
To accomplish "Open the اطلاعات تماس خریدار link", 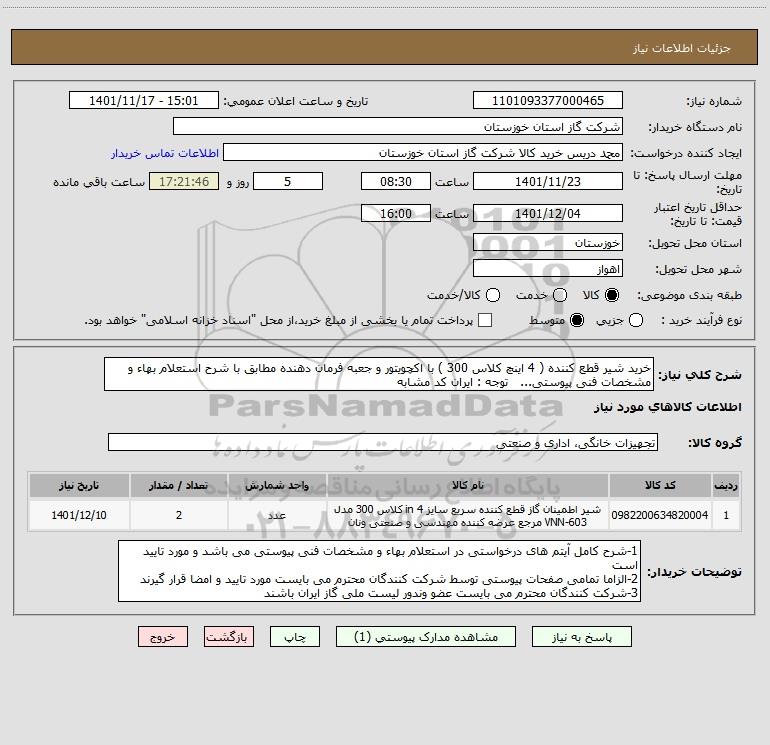I will [165, 153].
